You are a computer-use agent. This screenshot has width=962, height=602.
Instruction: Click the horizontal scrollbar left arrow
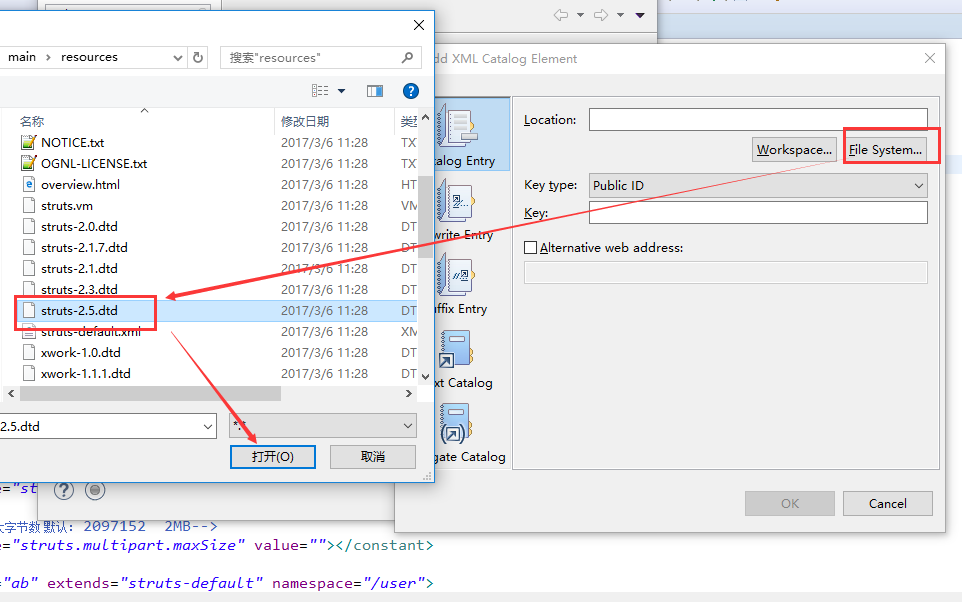tap(11, 394)
